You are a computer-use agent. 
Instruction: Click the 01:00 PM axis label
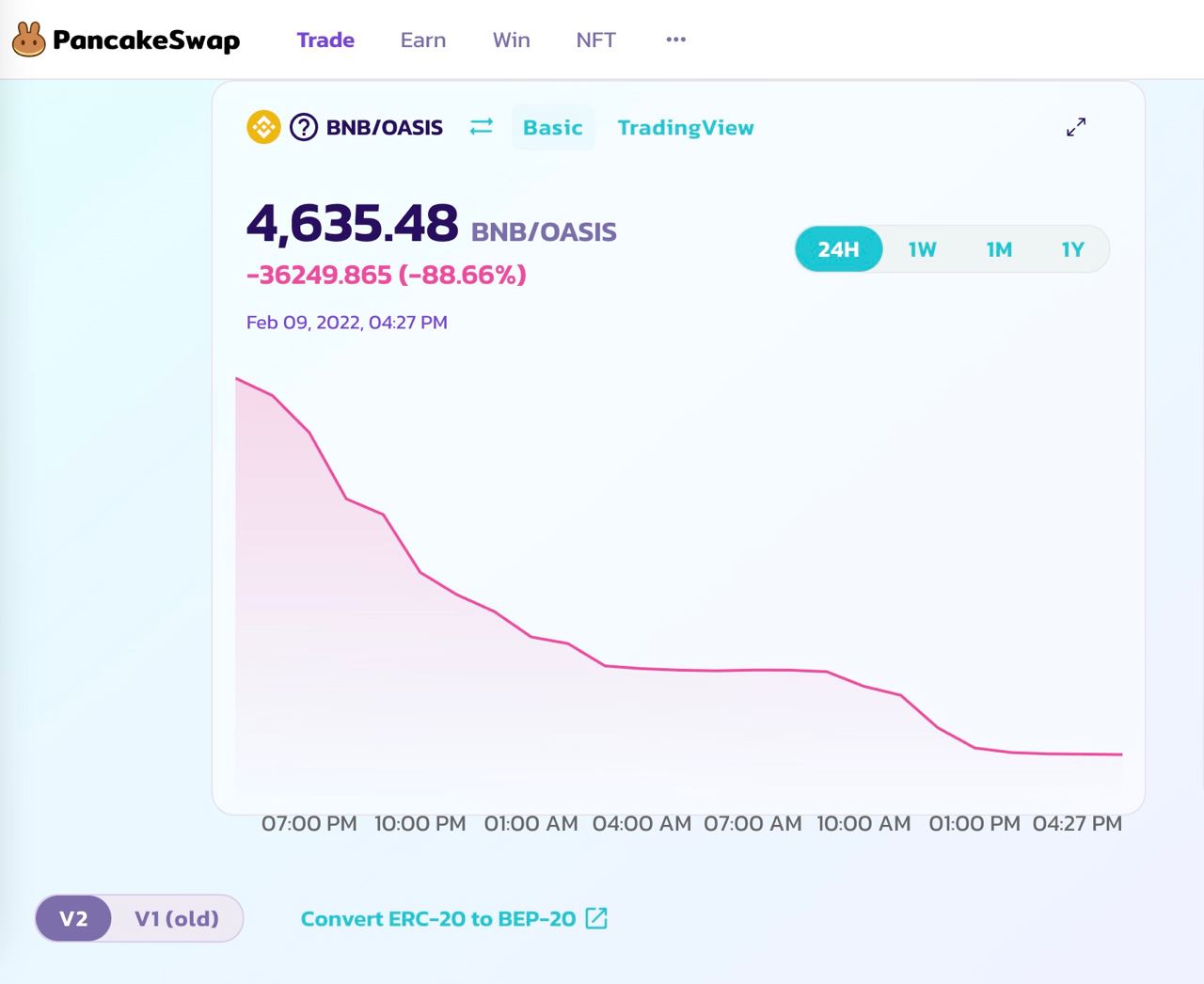(x=974, y=823)
